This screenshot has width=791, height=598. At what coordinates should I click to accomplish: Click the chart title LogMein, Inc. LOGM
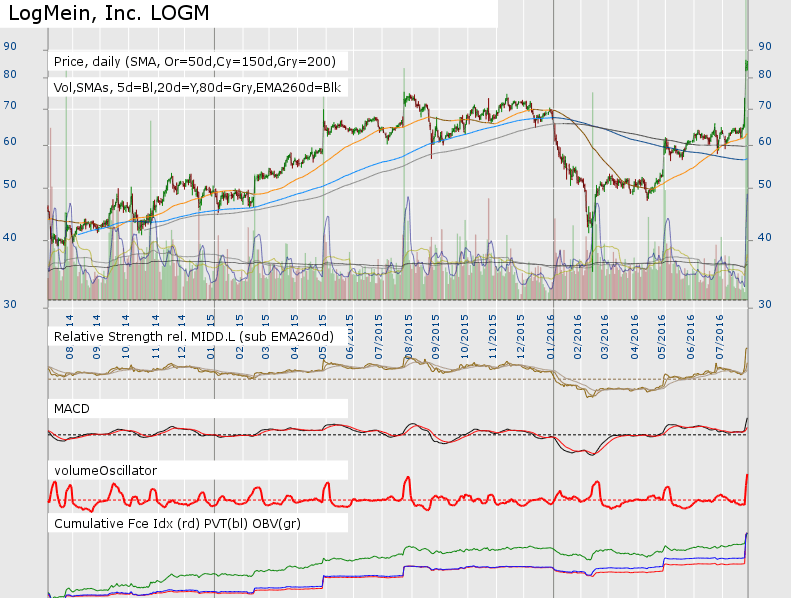pos(109,13)
